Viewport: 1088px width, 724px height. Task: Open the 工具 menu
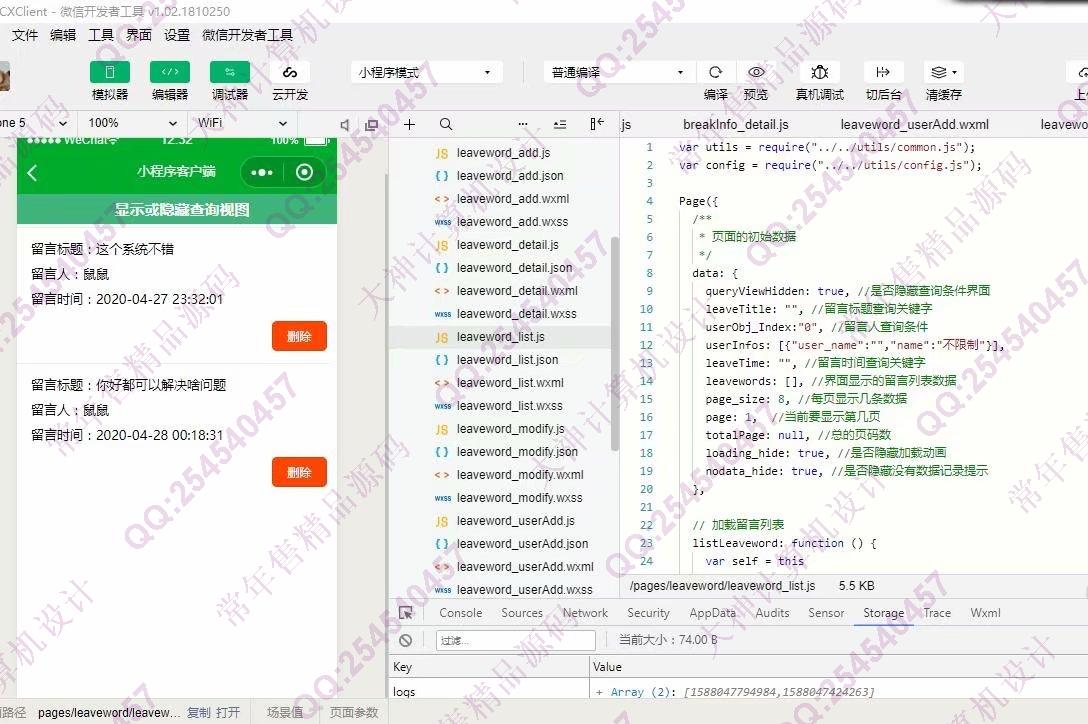101,35
